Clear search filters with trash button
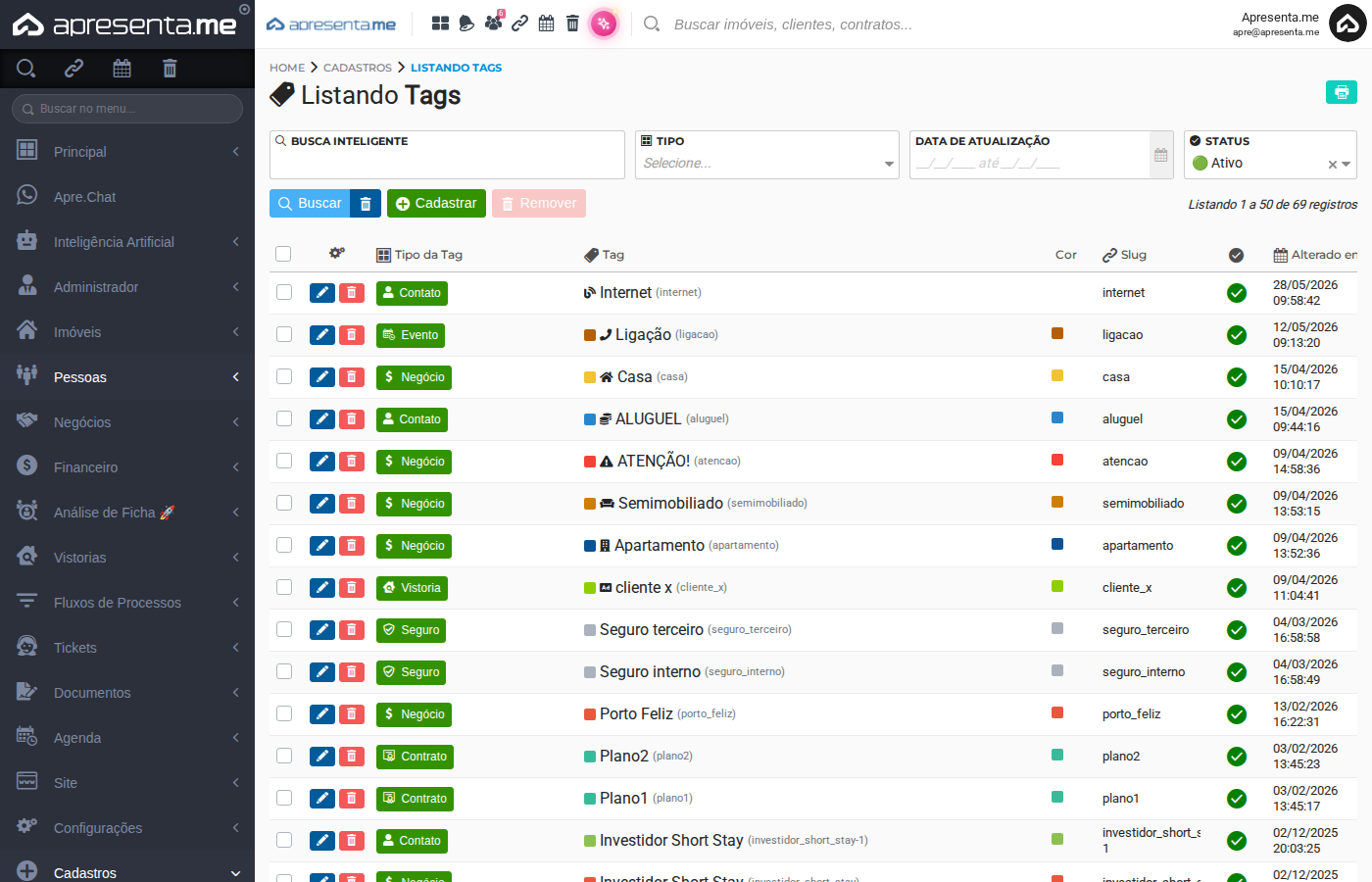The width and height of the screenshot is (1372, 882). (366, 204)
